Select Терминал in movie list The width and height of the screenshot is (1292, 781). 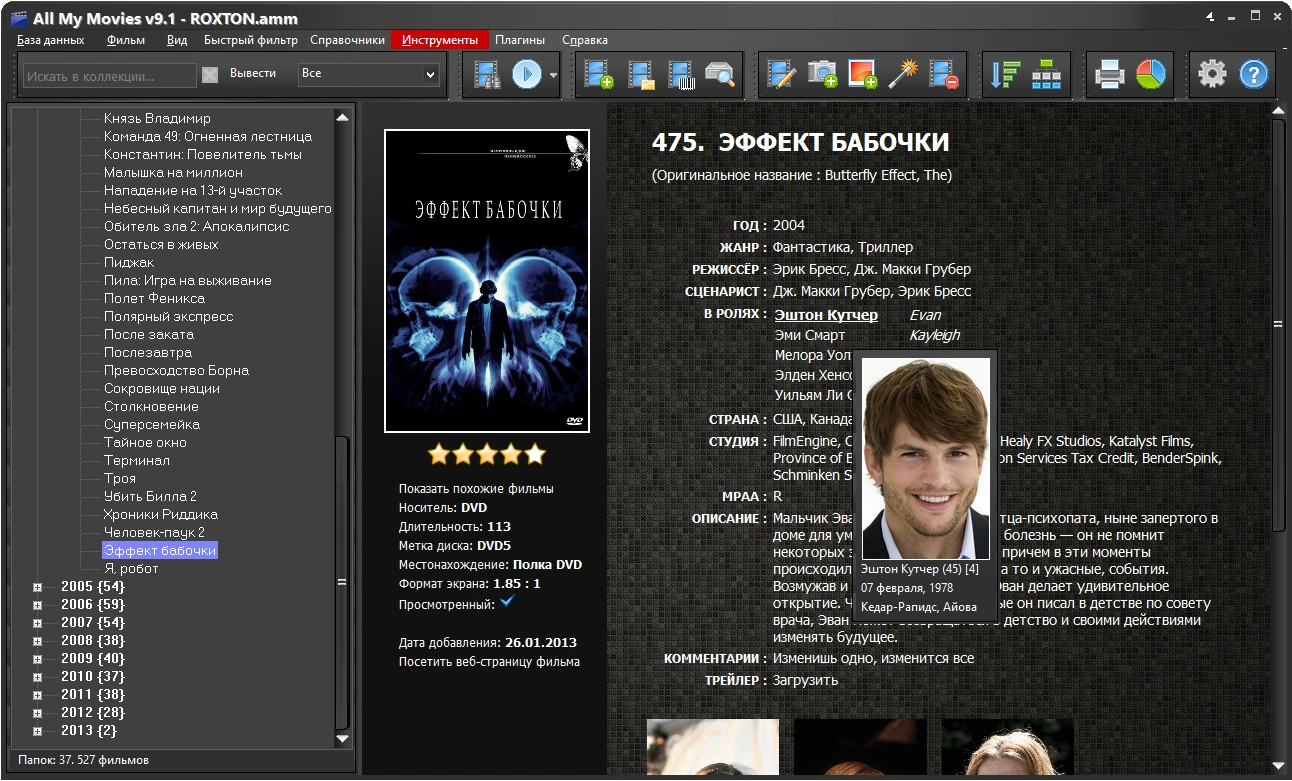click(137, 461)
